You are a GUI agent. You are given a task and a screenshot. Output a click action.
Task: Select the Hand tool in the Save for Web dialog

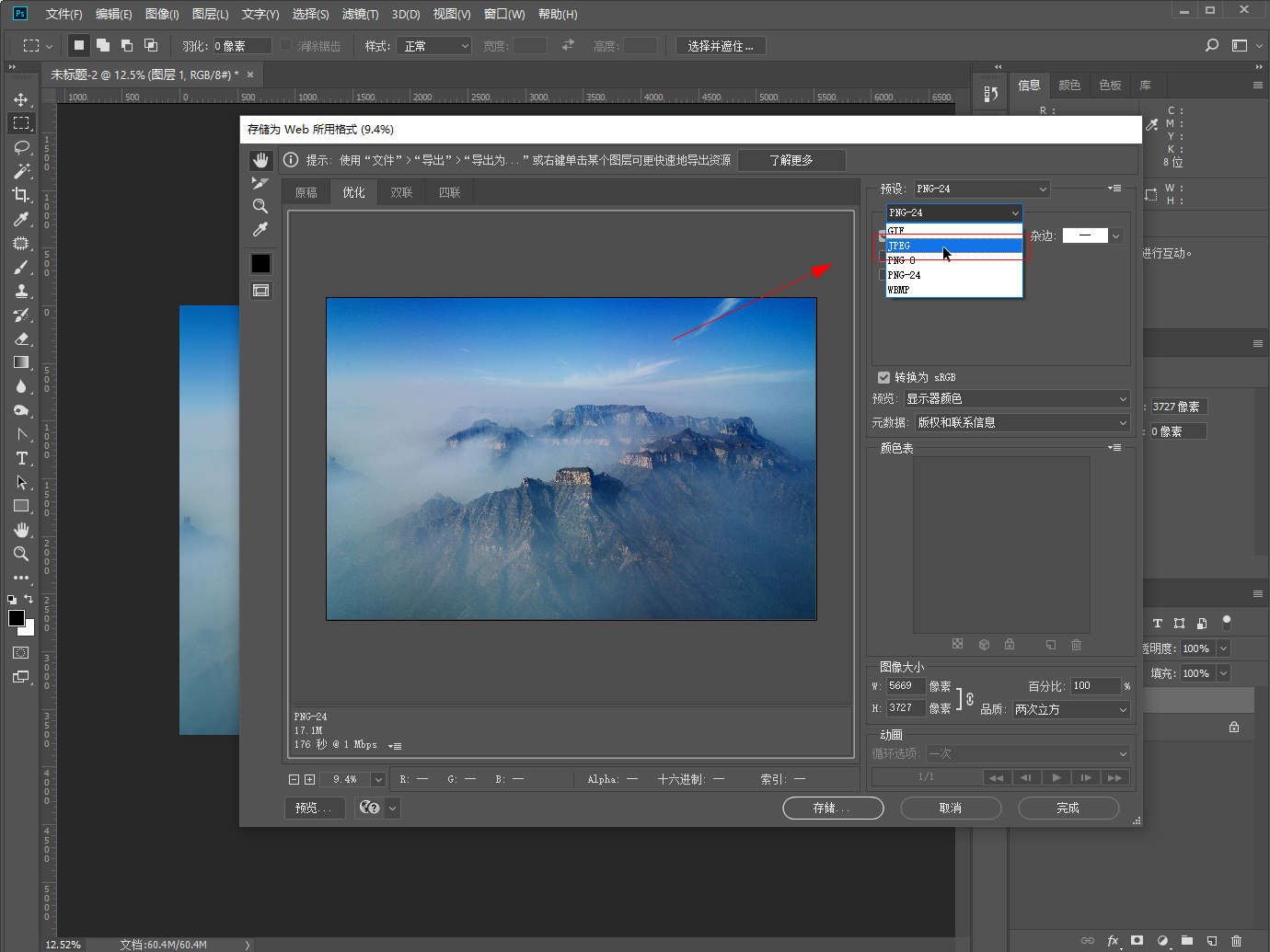click(260, 160)
